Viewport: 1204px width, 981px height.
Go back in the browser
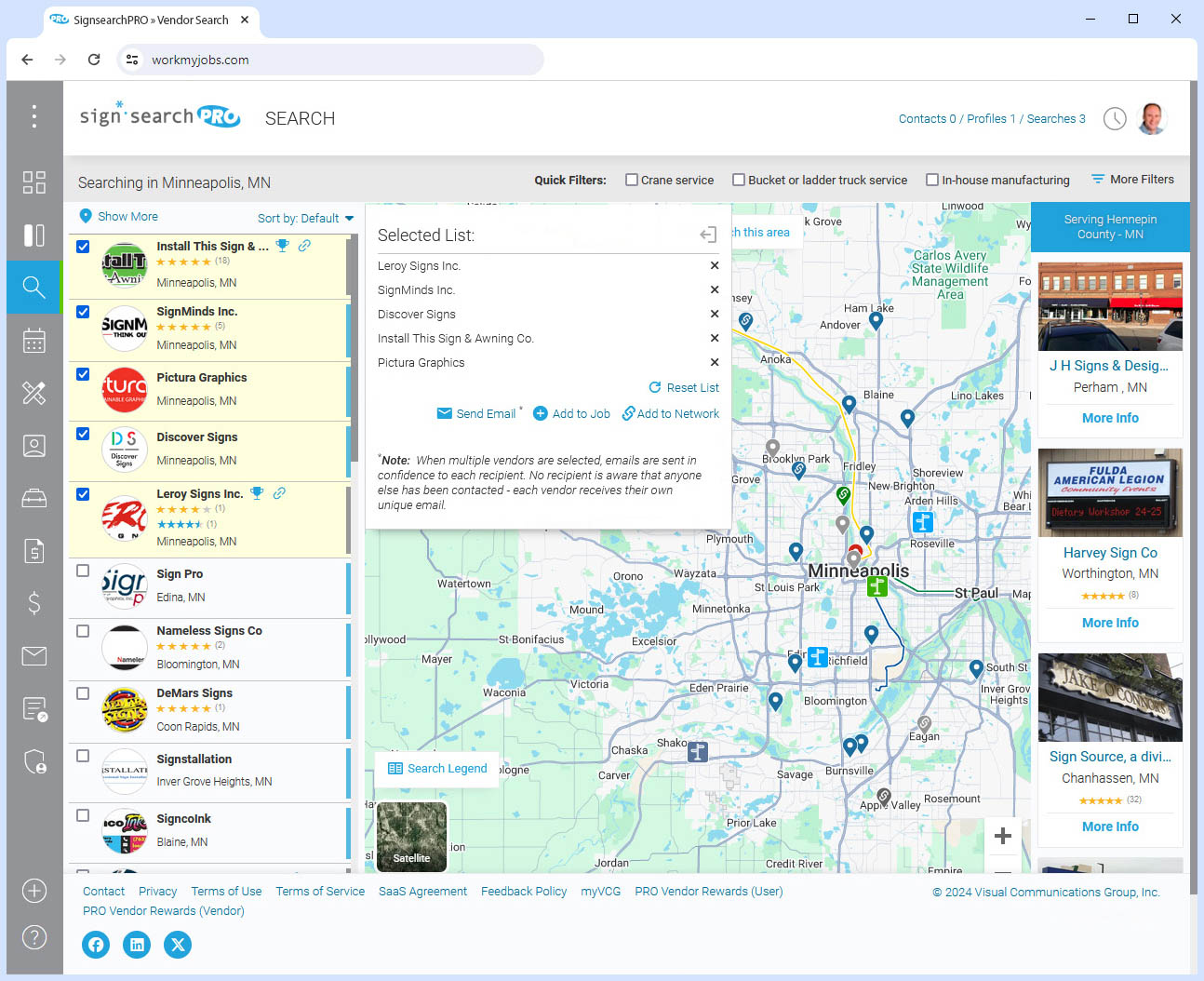[27, 60]
